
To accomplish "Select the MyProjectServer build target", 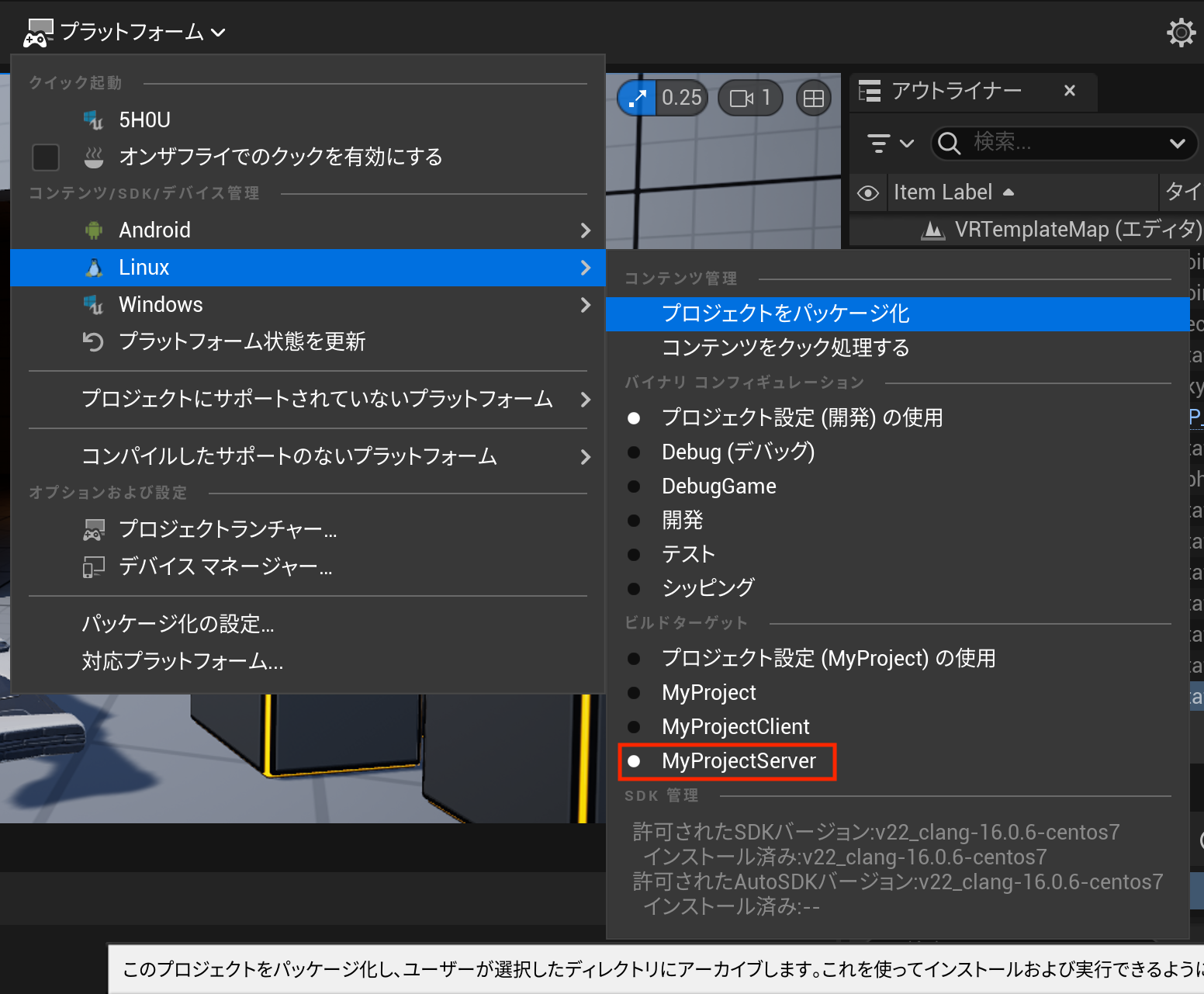I will click(x=898, y=761).
